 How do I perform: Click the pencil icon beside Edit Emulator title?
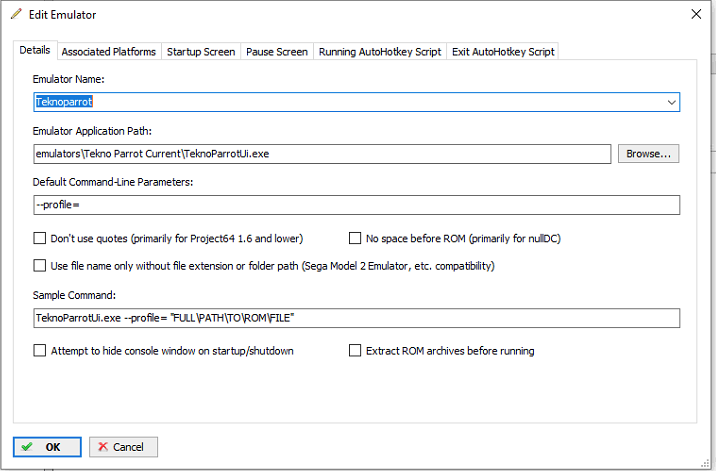tap(16, 14)
